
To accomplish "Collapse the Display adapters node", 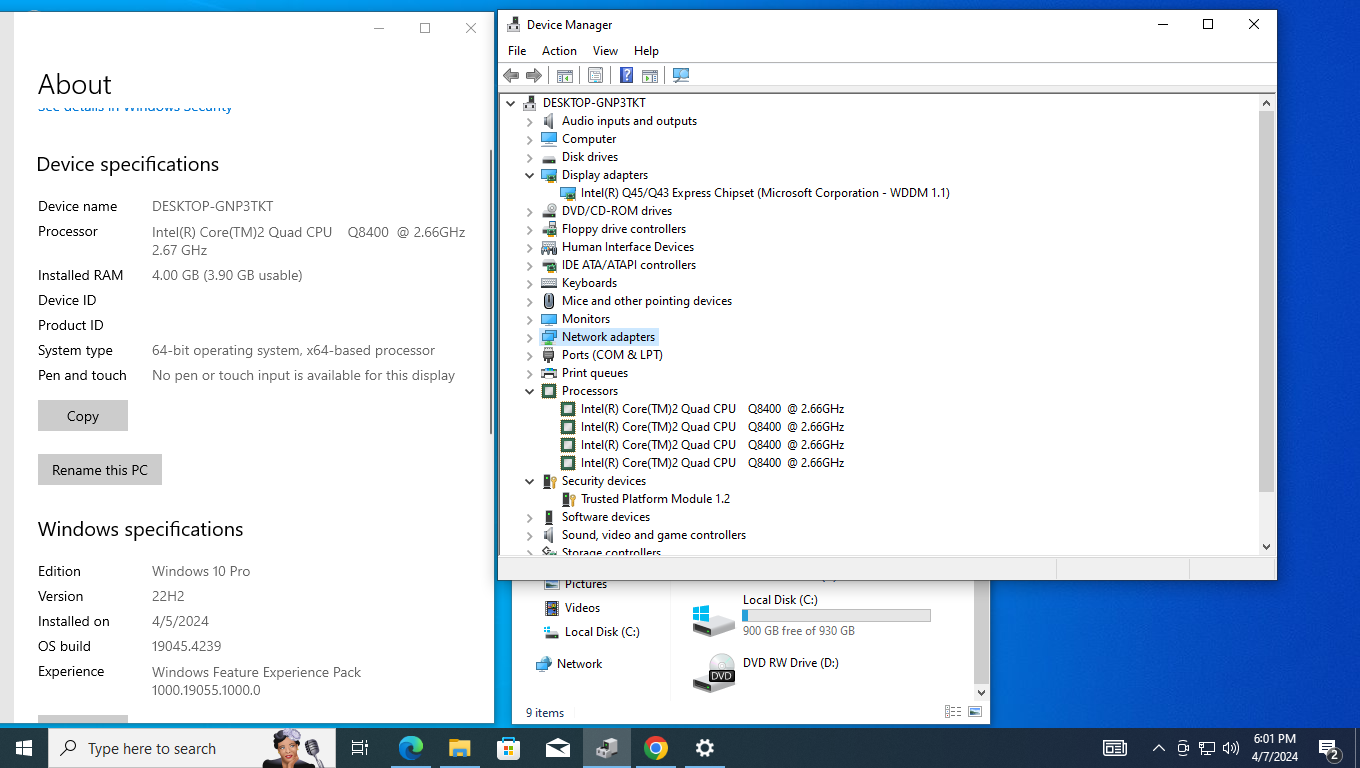I will pos(530,175).
